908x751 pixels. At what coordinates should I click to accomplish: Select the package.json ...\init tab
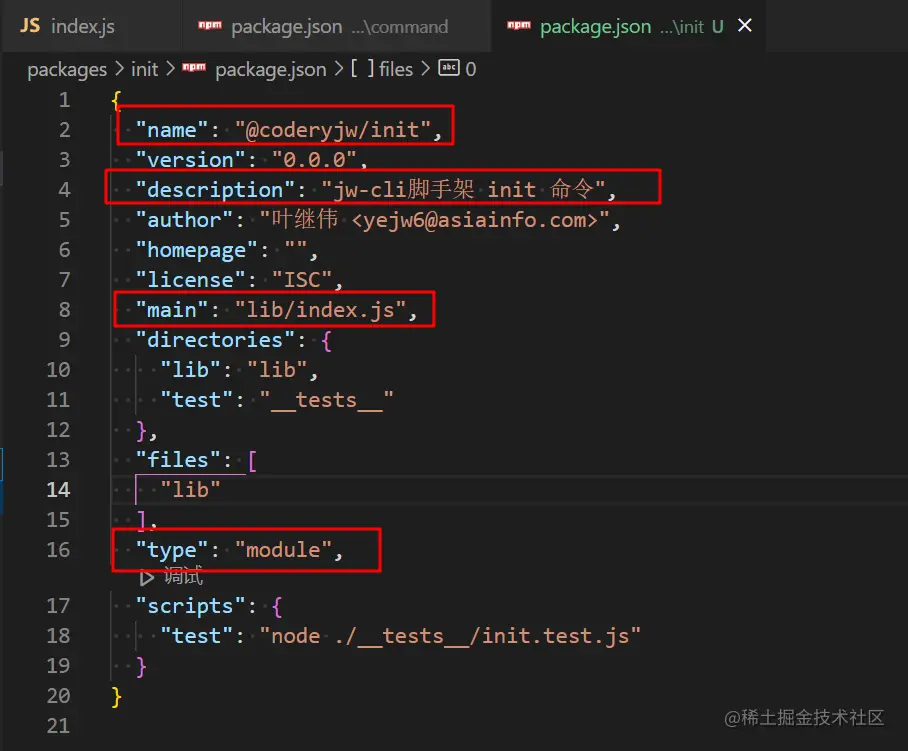(628, 26)
